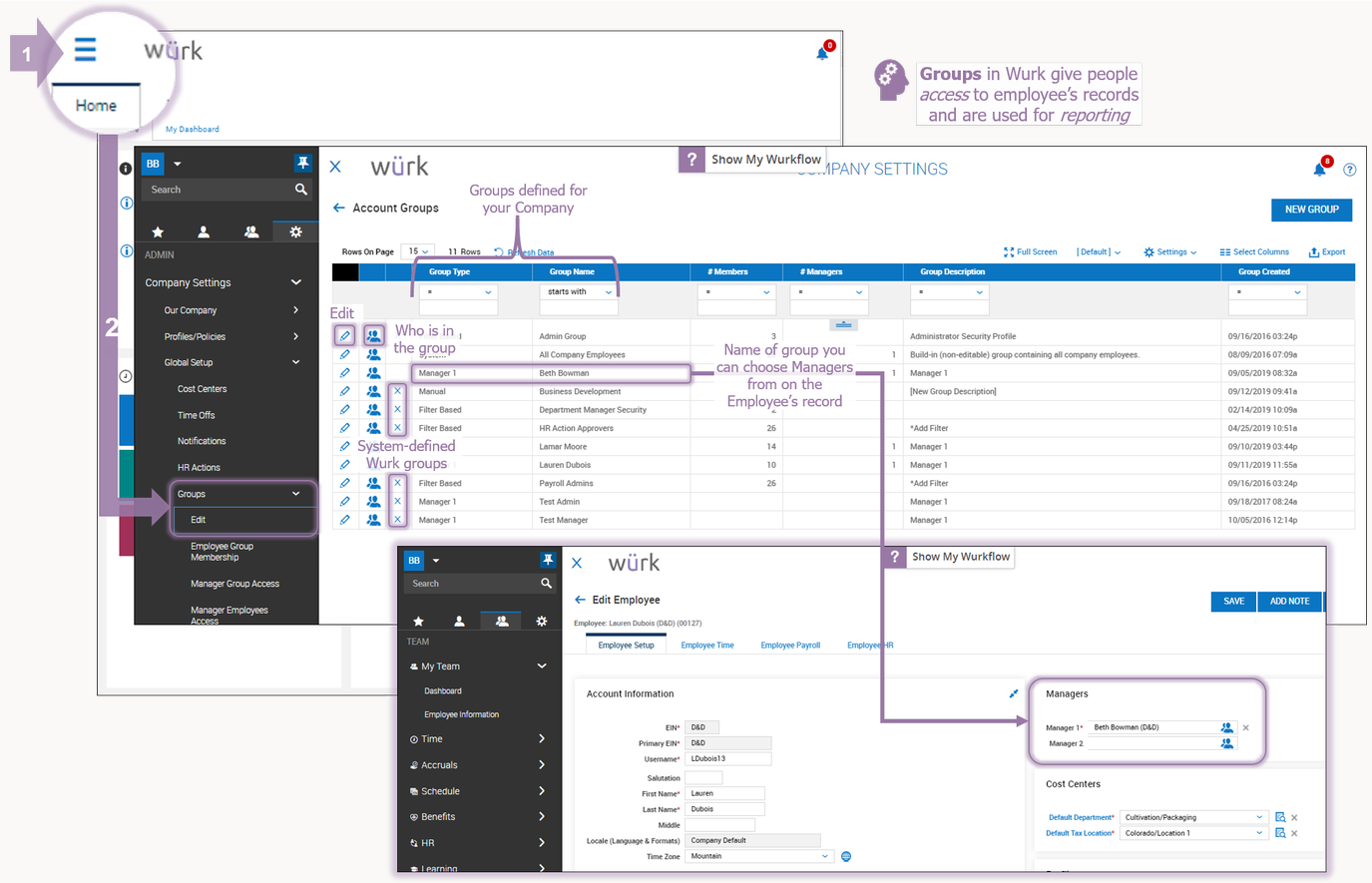The height and width of the screenshot is (883, 1372).
Task: Click Export above the groups table
Action: pyautogui.click(x=1327, y=252)
